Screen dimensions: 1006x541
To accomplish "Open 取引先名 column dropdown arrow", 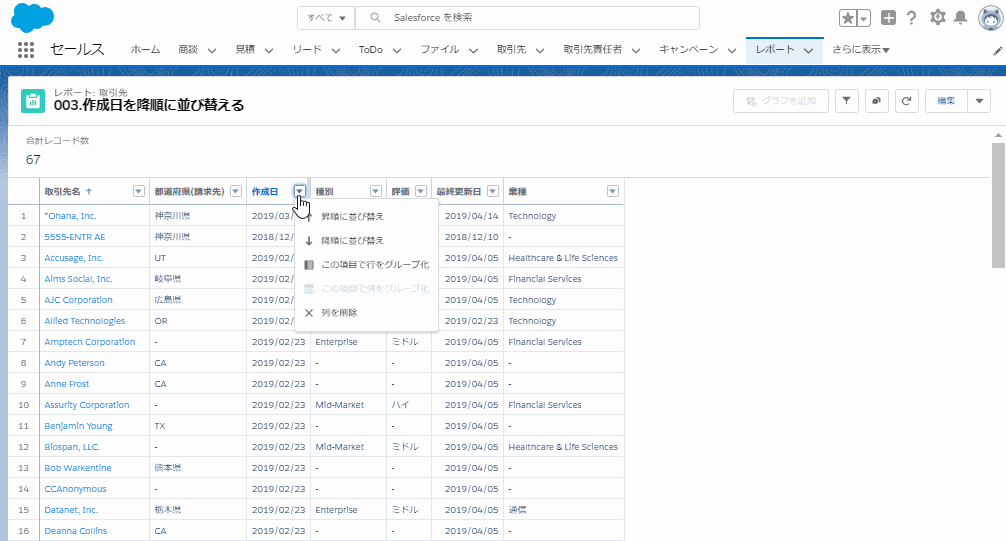I will pyautogui.click(x=139, y=191).
